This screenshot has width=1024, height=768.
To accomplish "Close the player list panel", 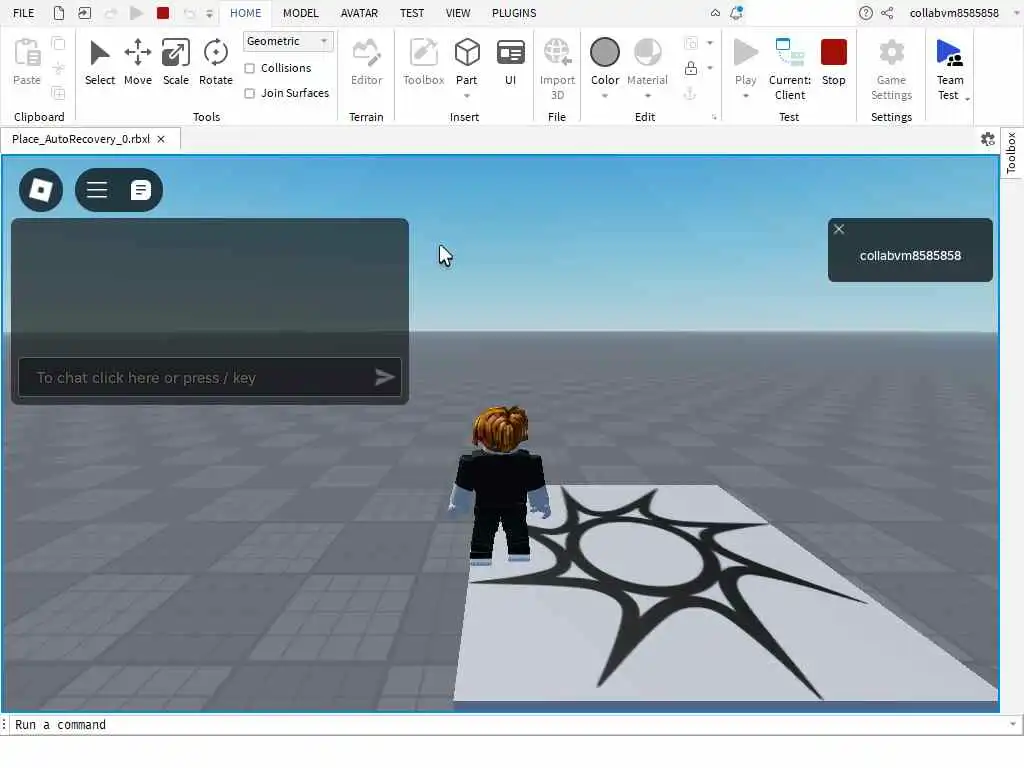I will (839, 229).
